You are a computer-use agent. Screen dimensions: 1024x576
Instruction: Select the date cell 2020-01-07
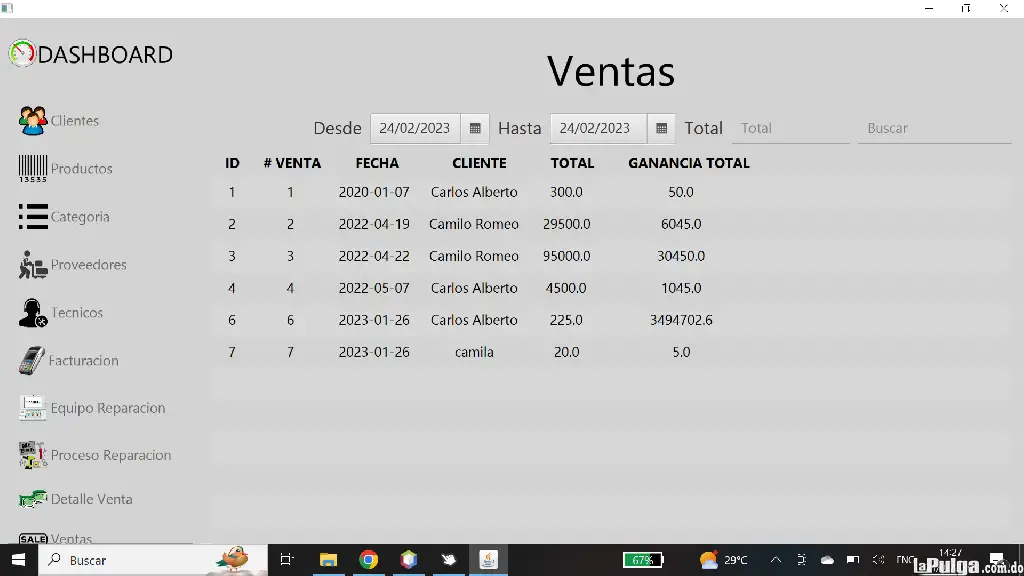click(x=374, y=192)
